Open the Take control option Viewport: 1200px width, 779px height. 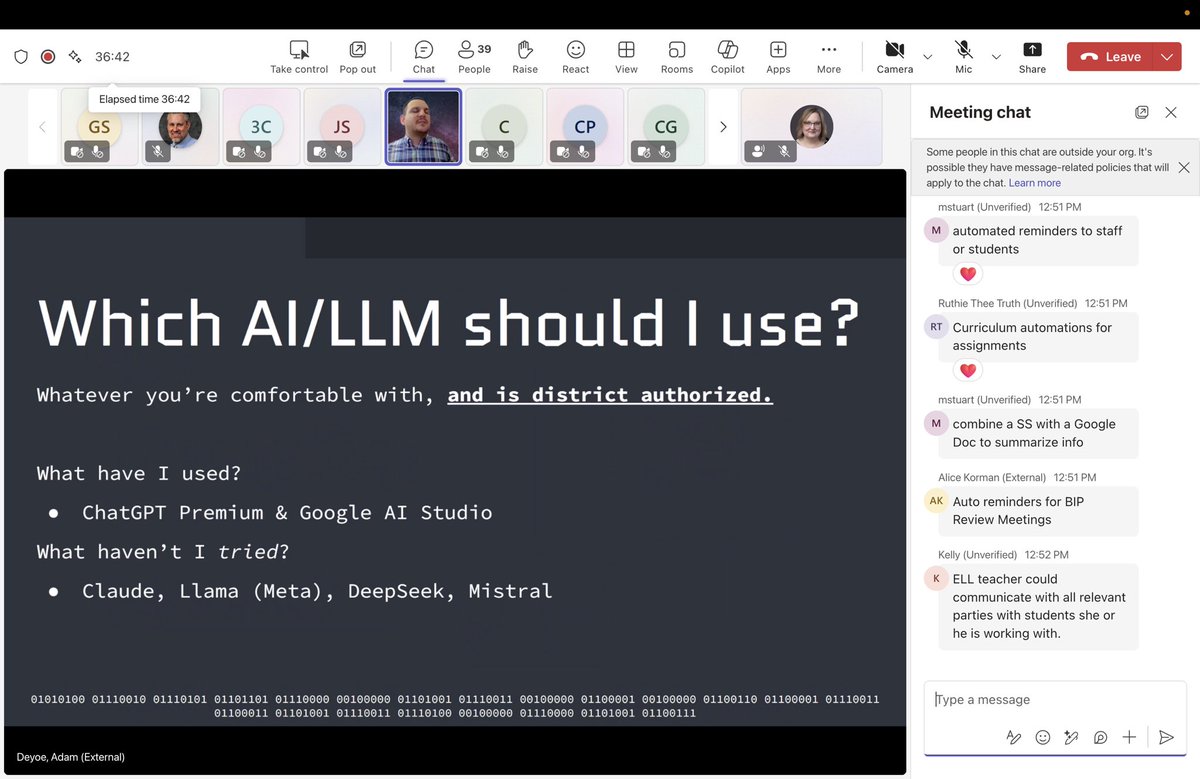[x=299, y=57]
